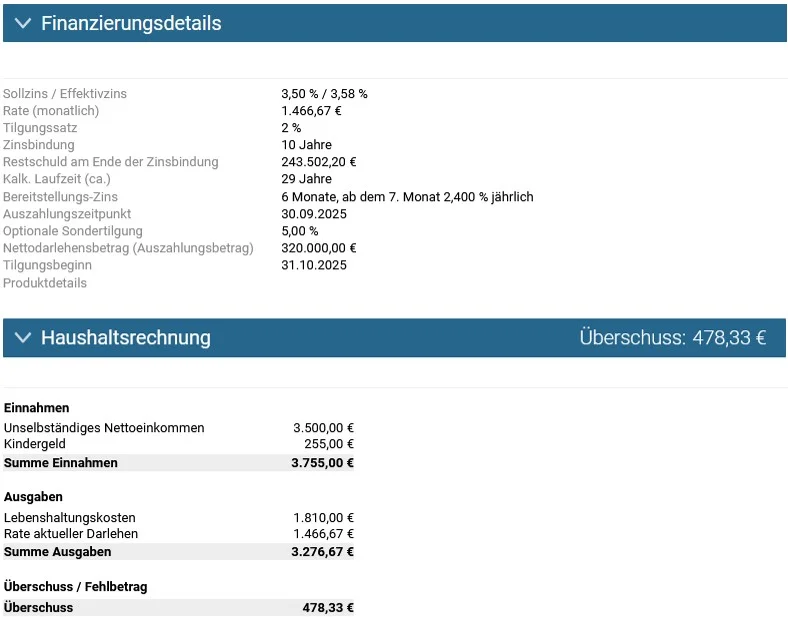Click the Ausgaben heading
The height and width of the screenshot is (620, 788).
33,496
